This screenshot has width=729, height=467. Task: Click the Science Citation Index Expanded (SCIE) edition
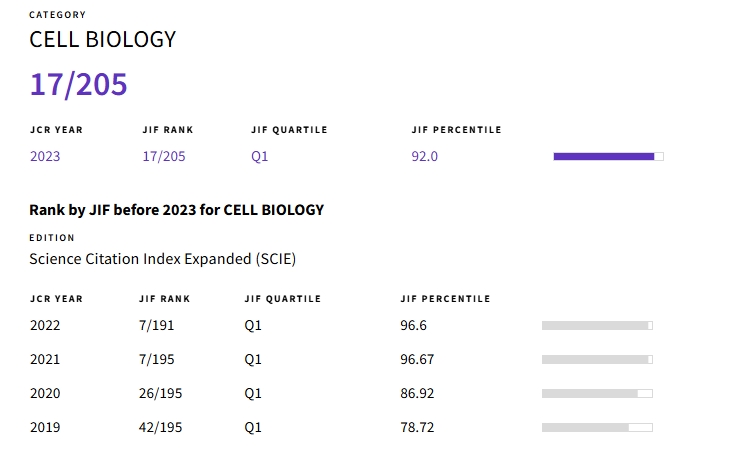click(x=162, y=259)
